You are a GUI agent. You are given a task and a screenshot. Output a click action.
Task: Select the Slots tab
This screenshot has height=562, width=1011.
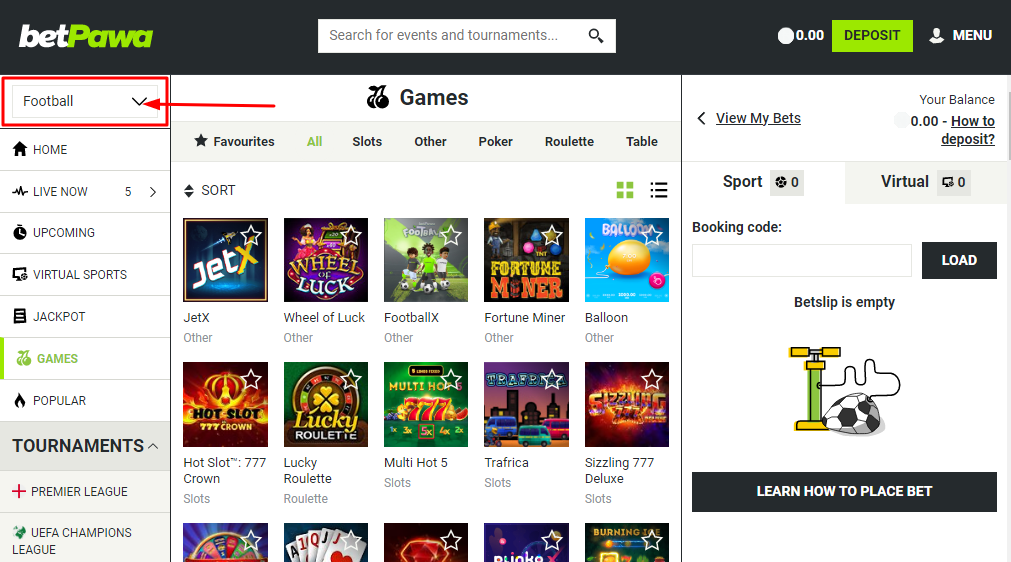(x=367, y=141)
